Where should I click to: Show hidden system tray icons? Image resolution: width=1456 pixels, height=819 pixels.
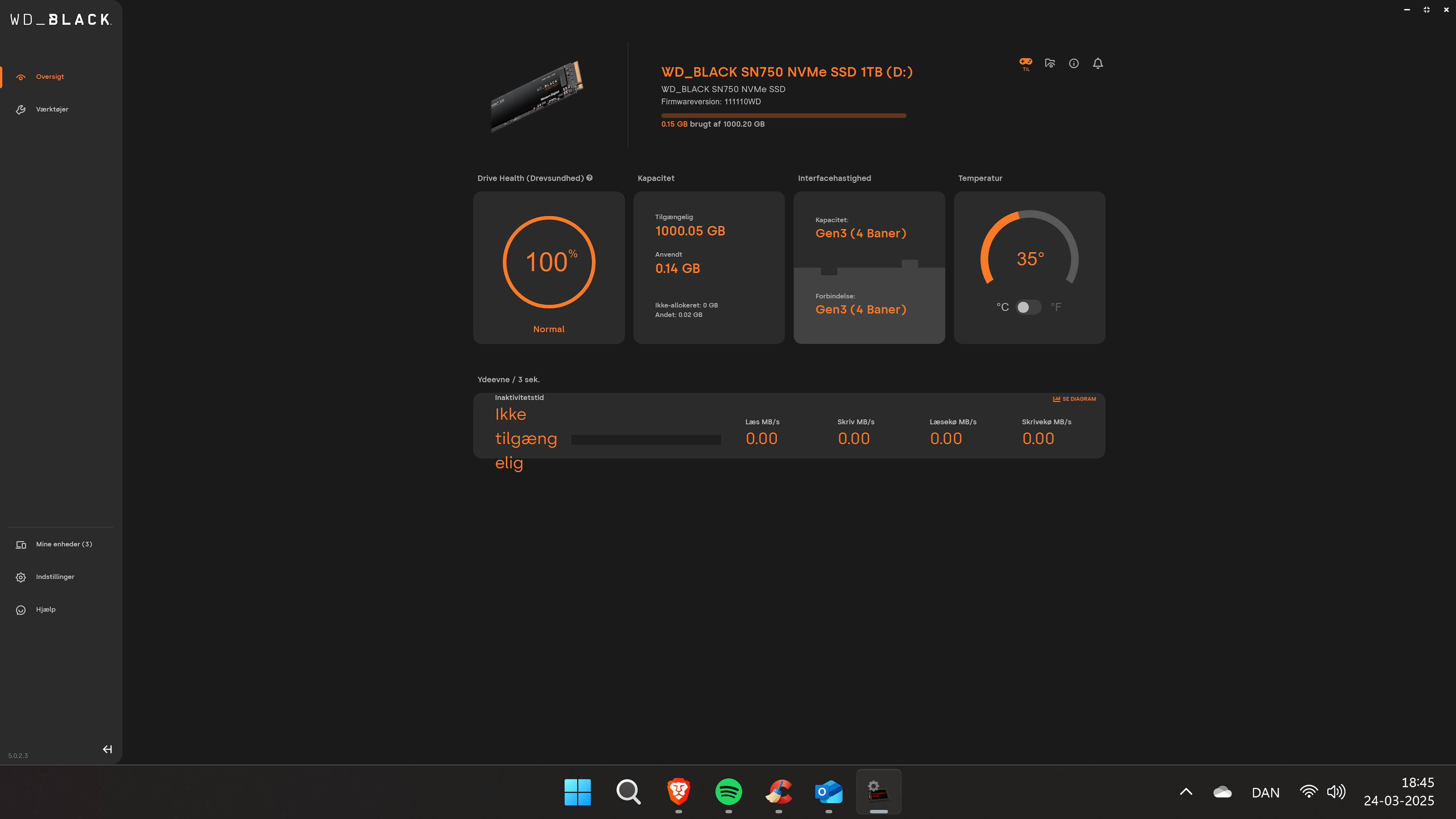tap(1186, 791)
